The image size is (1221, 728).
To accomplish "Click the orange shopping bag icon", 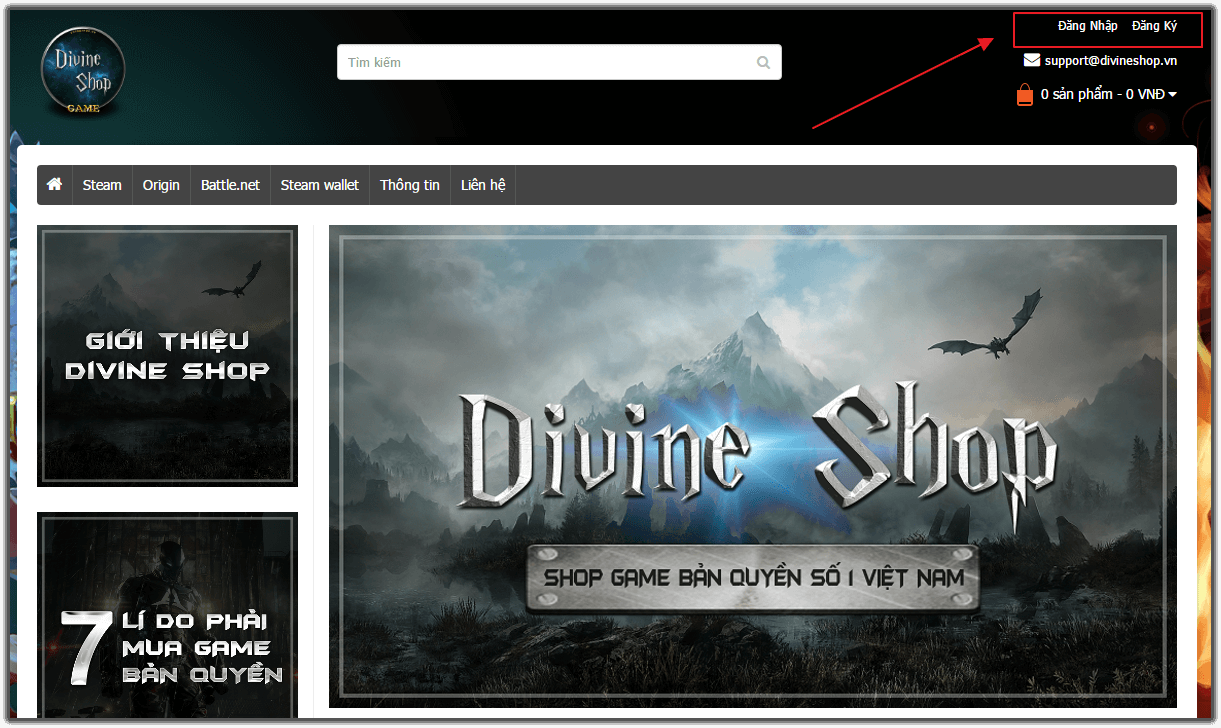I will click(1025, 95).
